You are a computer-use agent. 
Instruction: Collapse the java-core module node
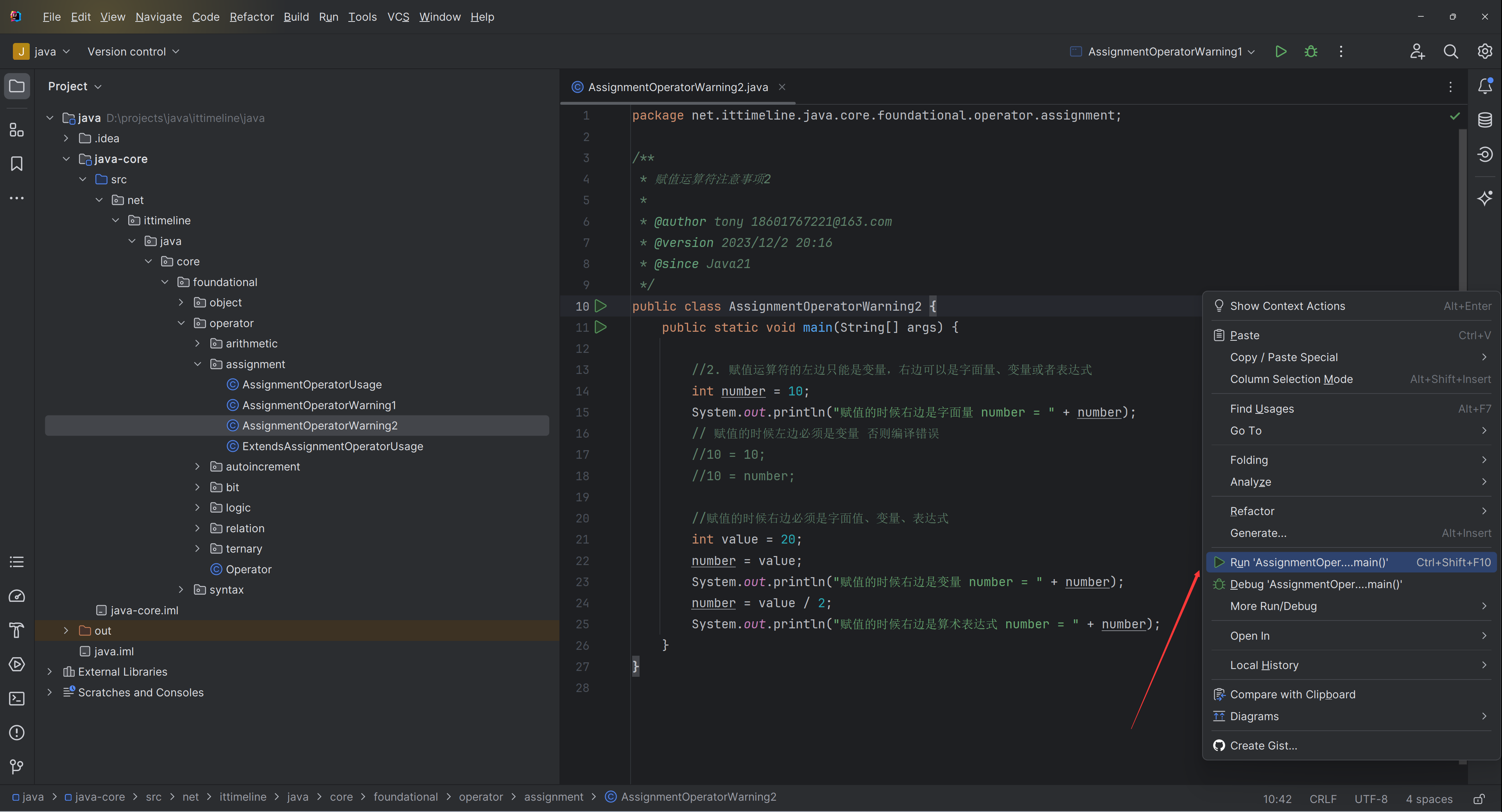(x=66, y=159)
